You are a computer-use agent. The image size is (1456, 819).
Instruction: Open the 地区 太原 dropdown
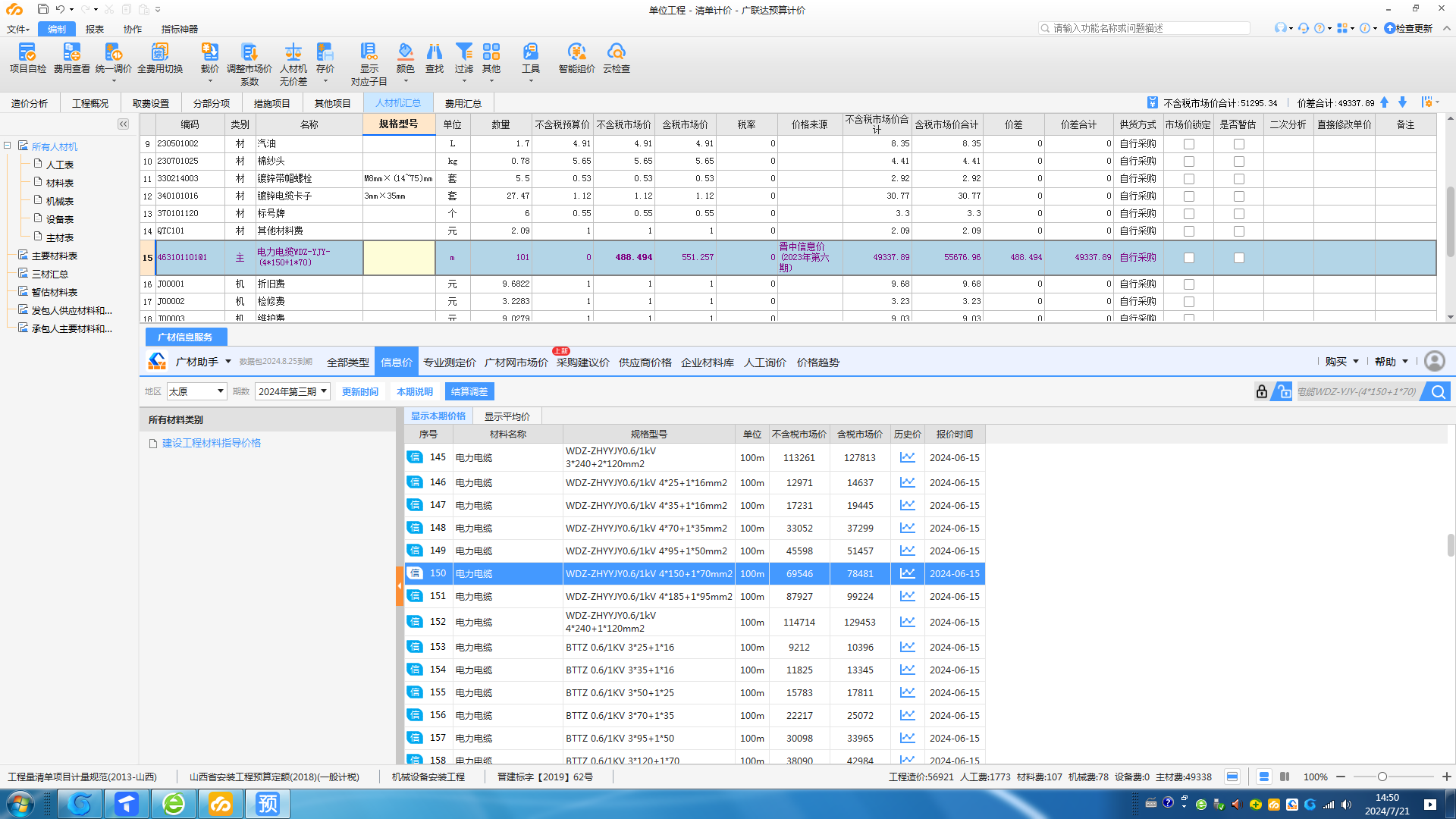click(x=196, y=391)
